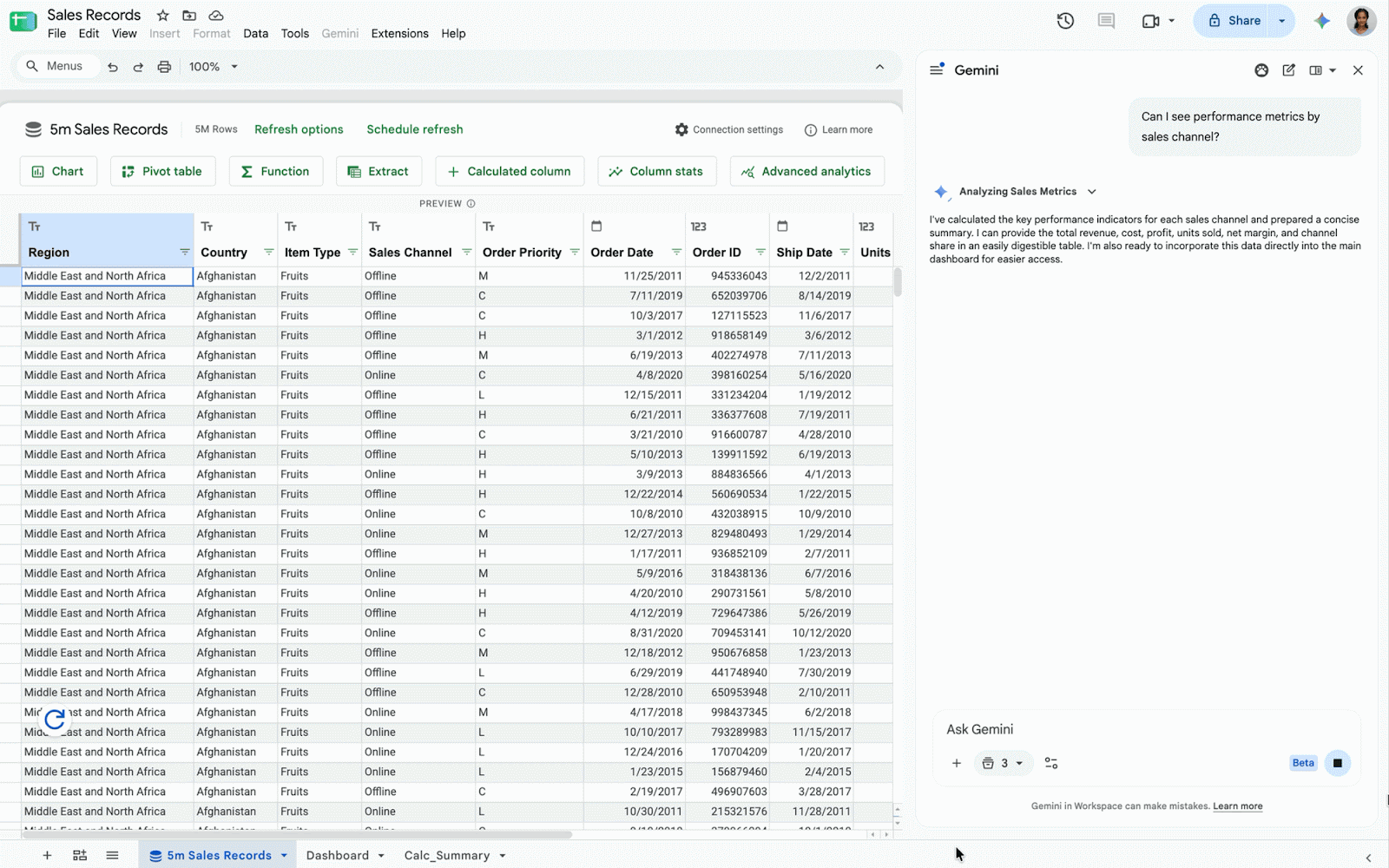Add a new sheet
Screen dimensions: 1389x868
(x=48, y=855)
